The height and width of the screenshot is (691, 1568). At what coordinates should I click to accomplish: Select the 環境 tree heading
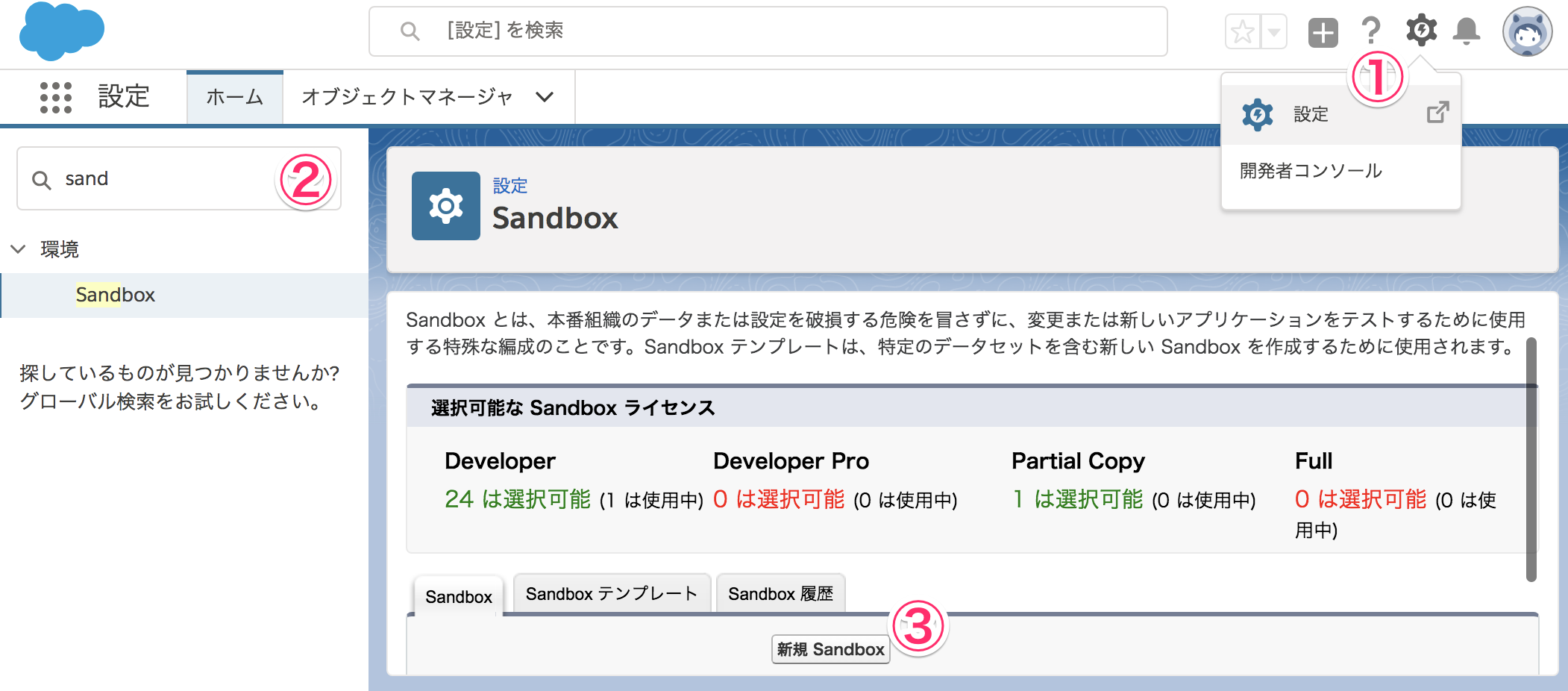[60, 249]
